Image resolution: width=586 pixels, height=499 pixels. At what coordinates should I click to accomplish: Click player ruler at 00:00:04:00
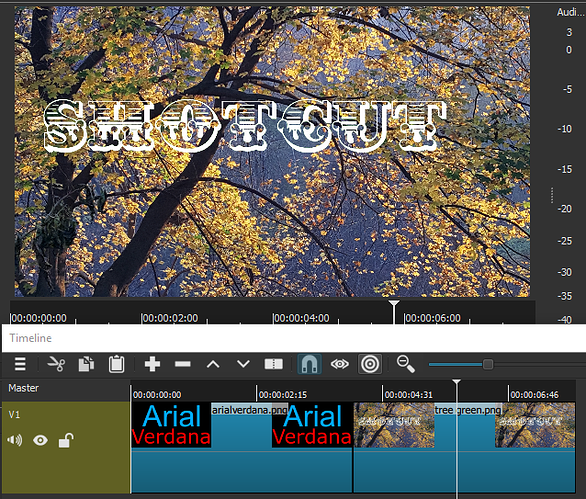click(301, 318)
